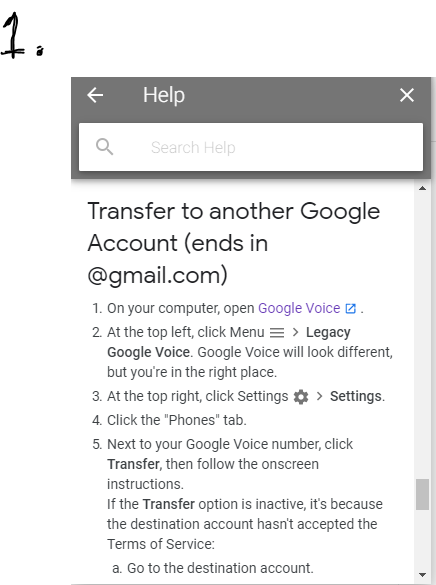Open the Google Voice link
Image resolution: width=436 pixels, height=585 pixels.
299,308
